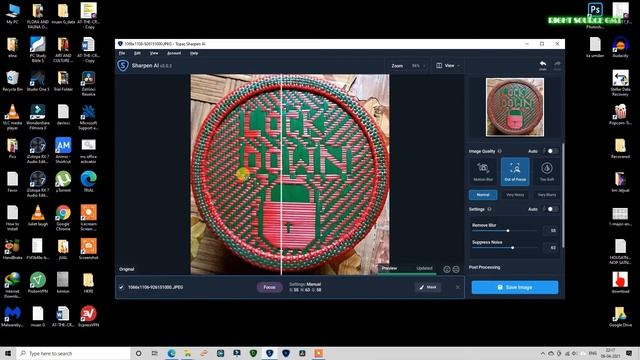The width and height of the screenshot is (640, 360).
Task: Click the right panel vertical scrollbar
Action: tap(563, 196)
